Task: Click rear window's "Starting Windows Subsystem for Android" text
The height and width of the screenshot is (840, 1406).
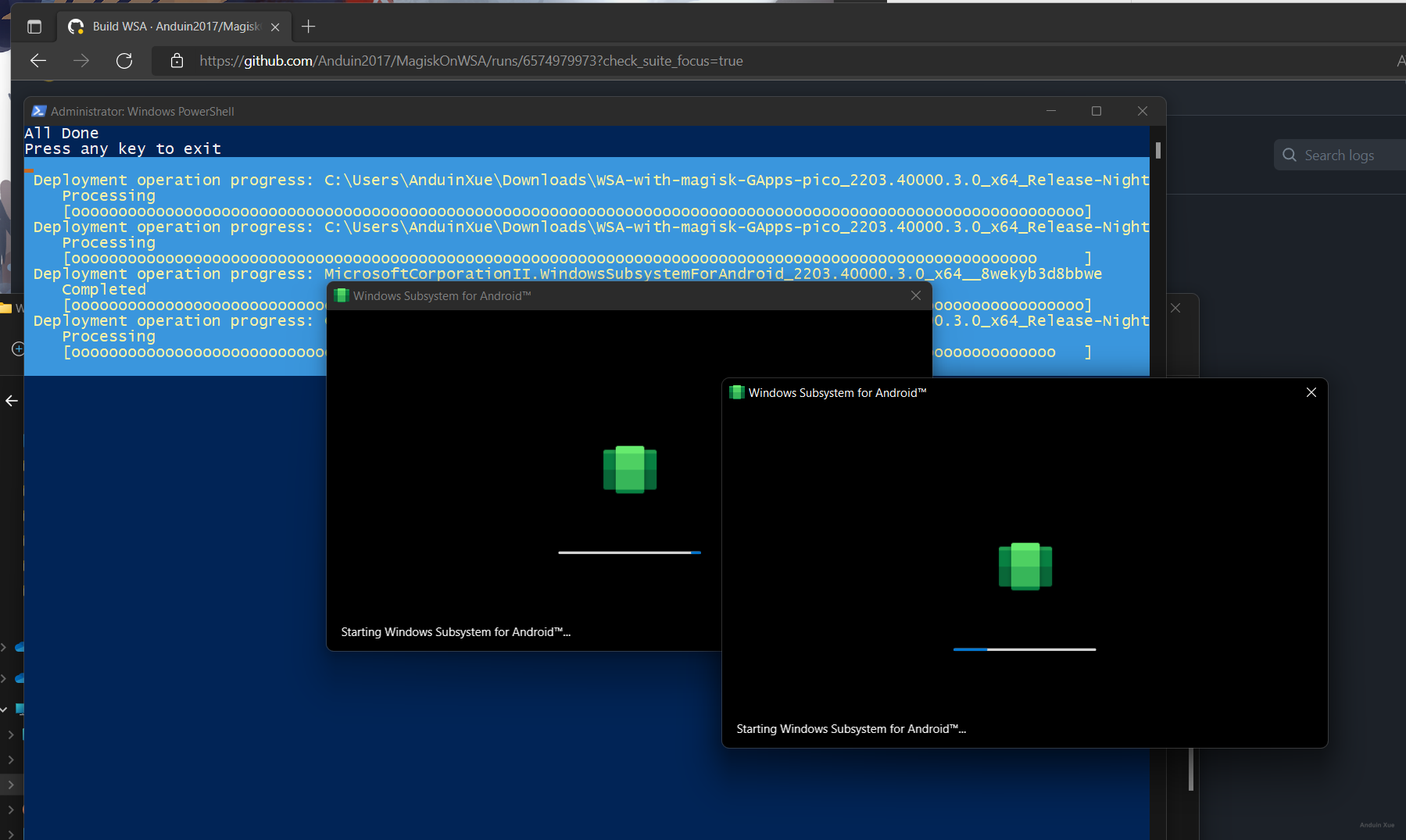Action: pyautogui.click(x=456, y=632)
